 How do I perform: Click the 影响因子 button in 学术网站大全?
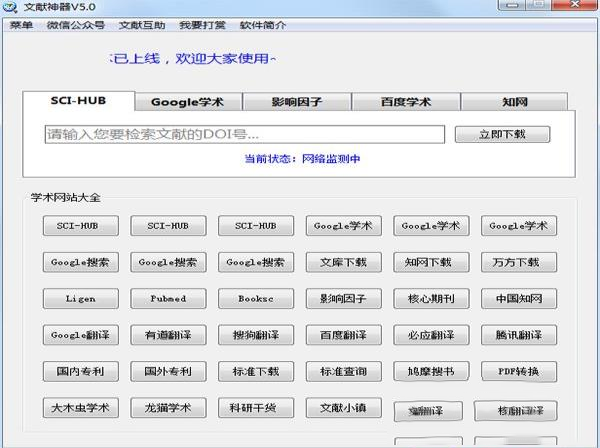344,298
